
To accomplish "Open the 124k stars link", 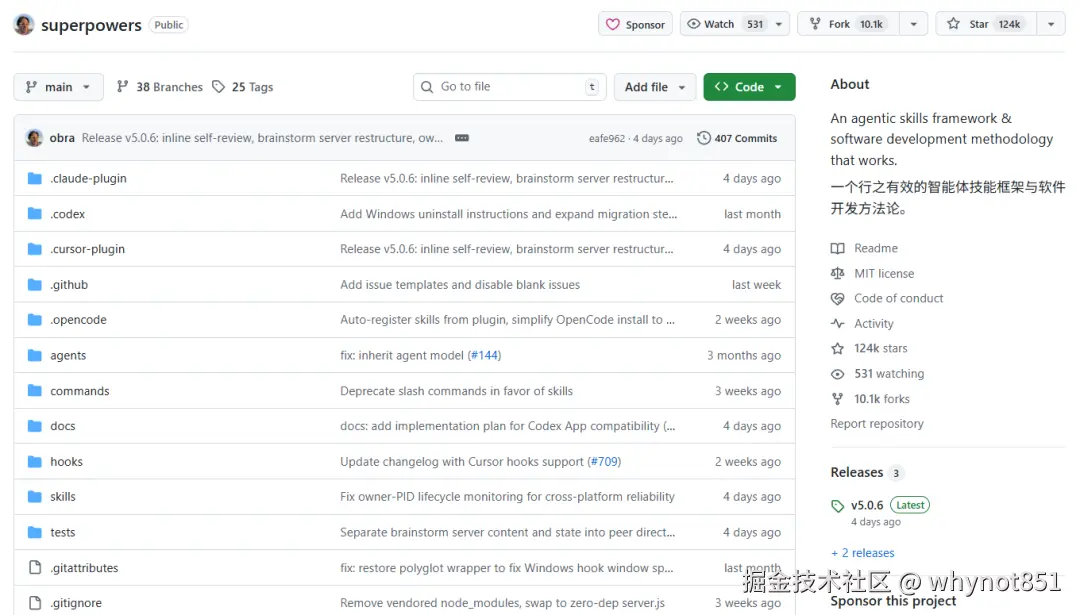I will coord(881,348).
